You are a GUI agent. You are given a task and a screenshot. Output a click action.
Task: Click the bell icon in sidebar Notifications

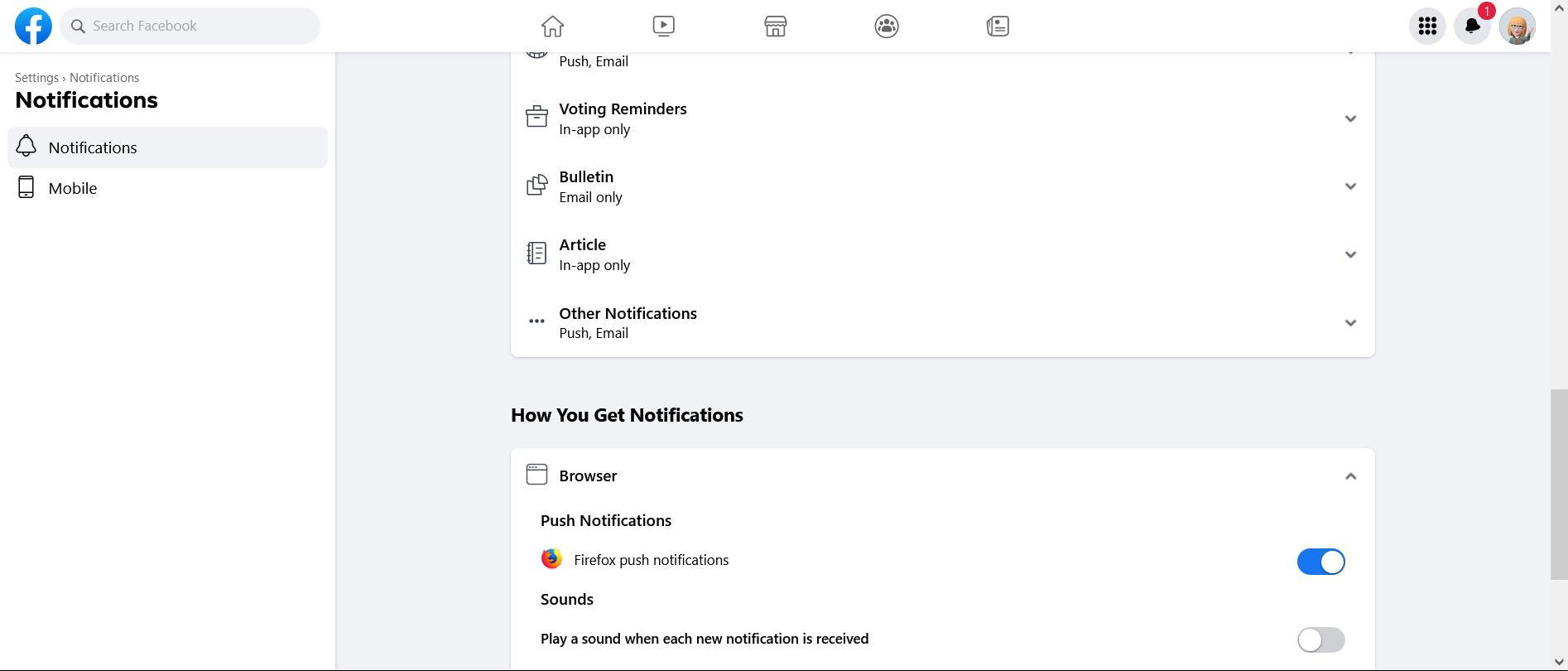click(26, 147)
